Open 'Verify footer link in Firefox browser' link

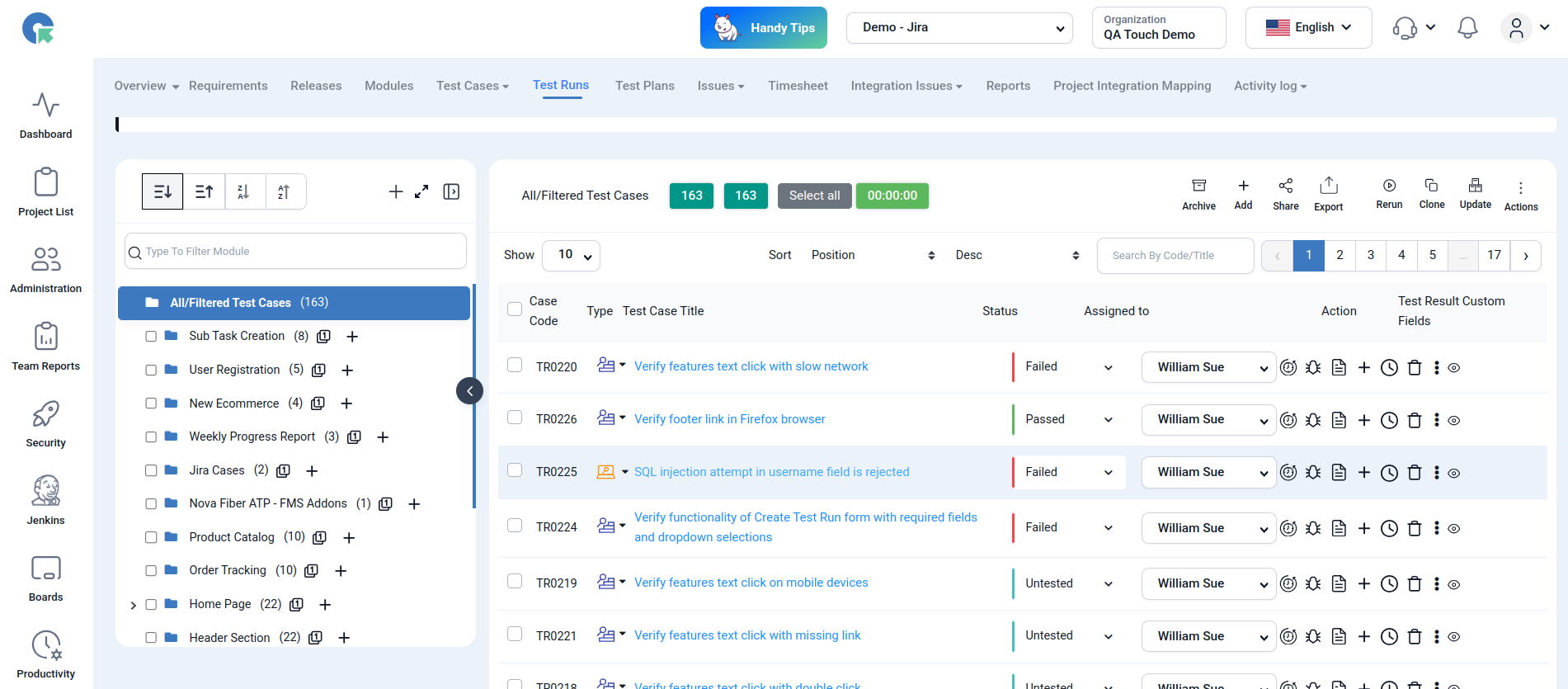pos(729,419)
